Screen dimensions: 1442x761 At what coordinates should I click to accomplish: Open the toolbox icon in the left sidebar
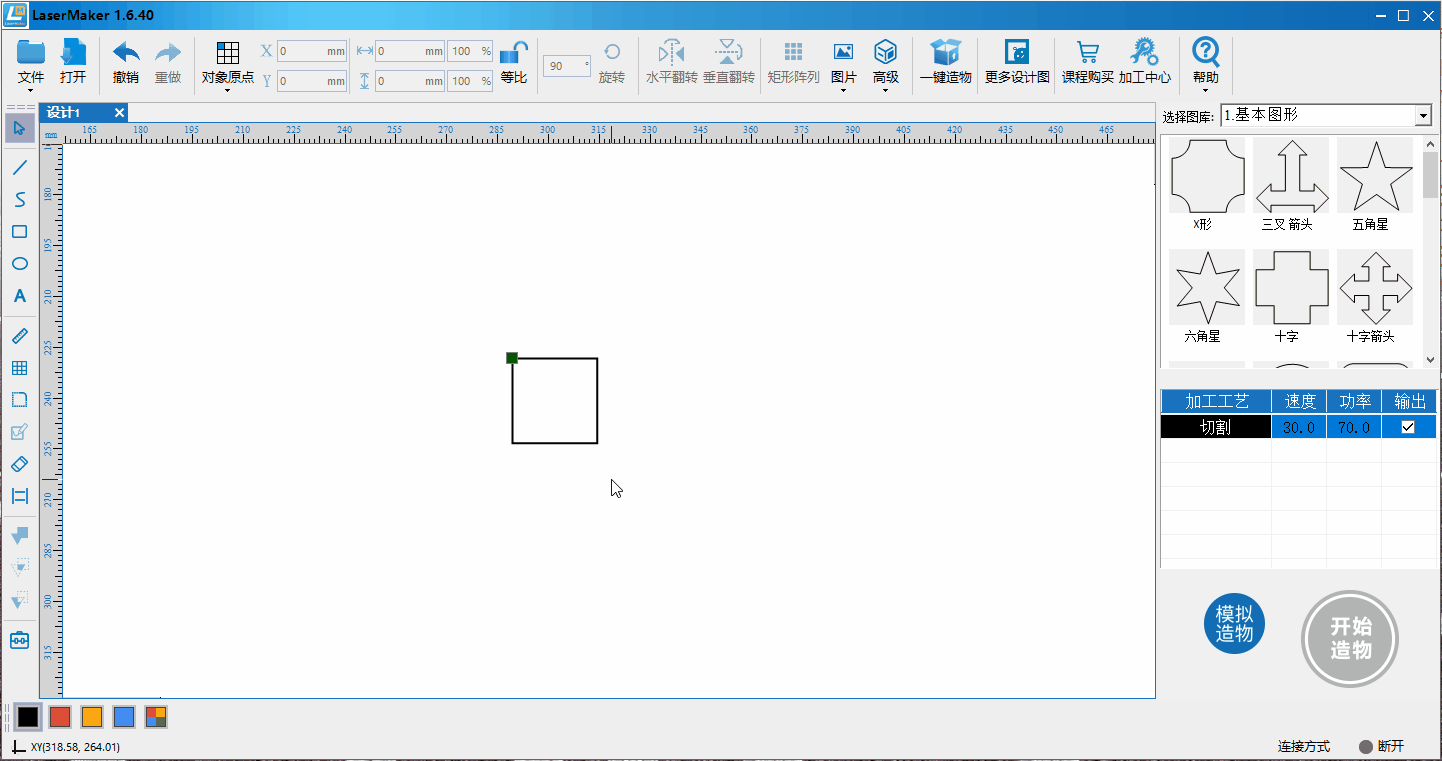point(19,640)
